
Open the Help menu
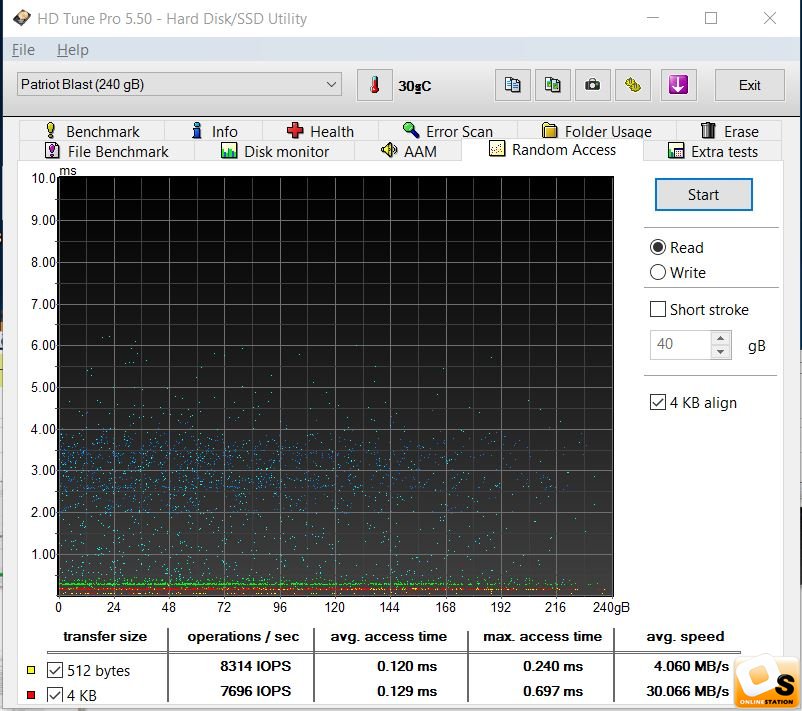(73, 50)
